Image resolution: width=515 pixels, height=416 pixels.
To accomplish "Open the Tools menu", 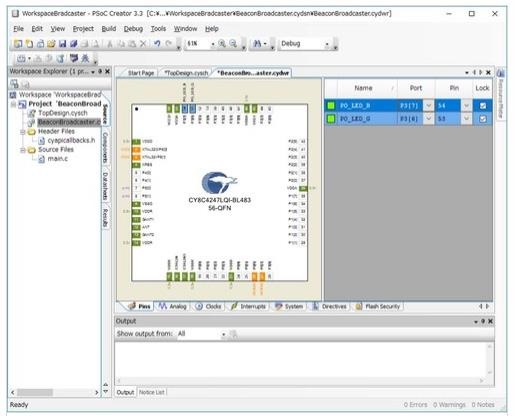I will pyautogui.click(x=158, y=29).
